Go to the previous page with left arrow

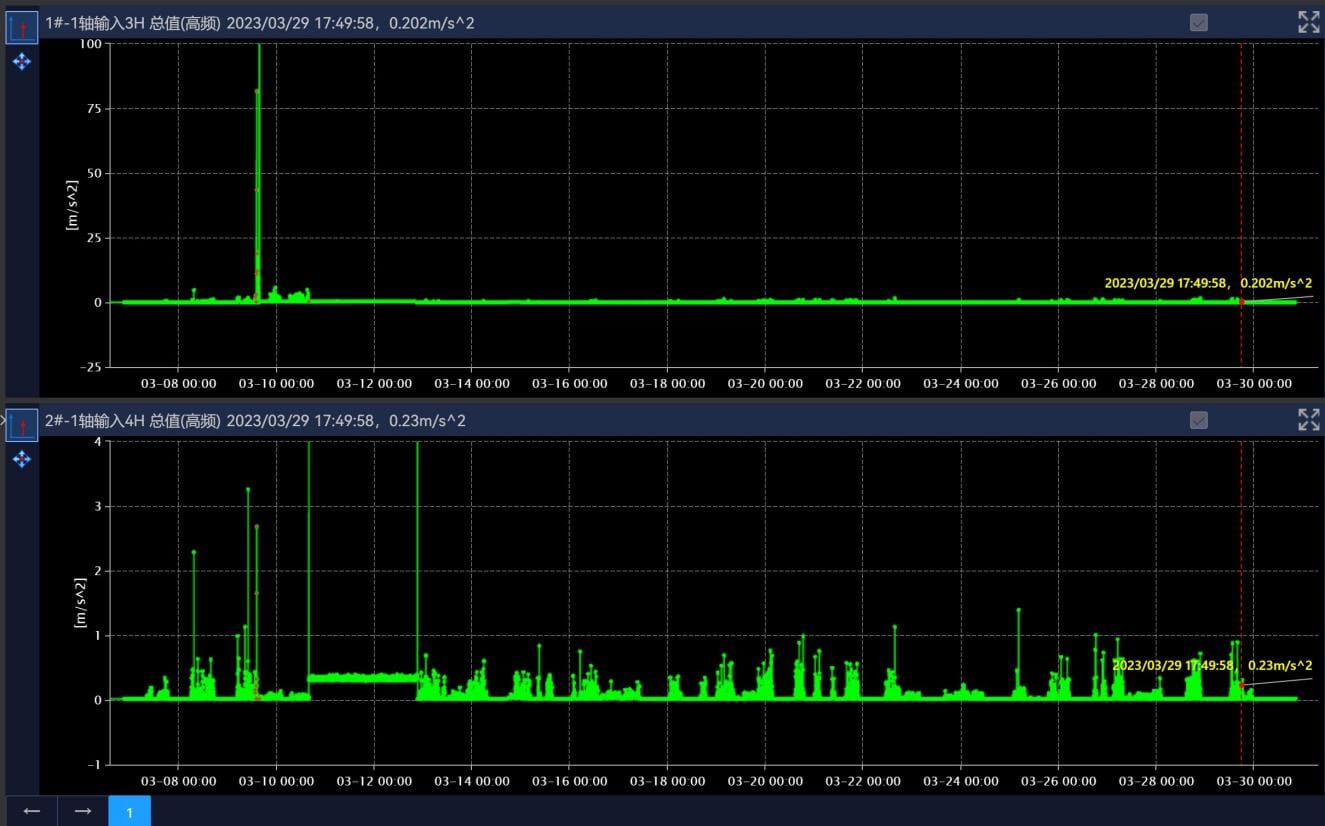point(32,811)
